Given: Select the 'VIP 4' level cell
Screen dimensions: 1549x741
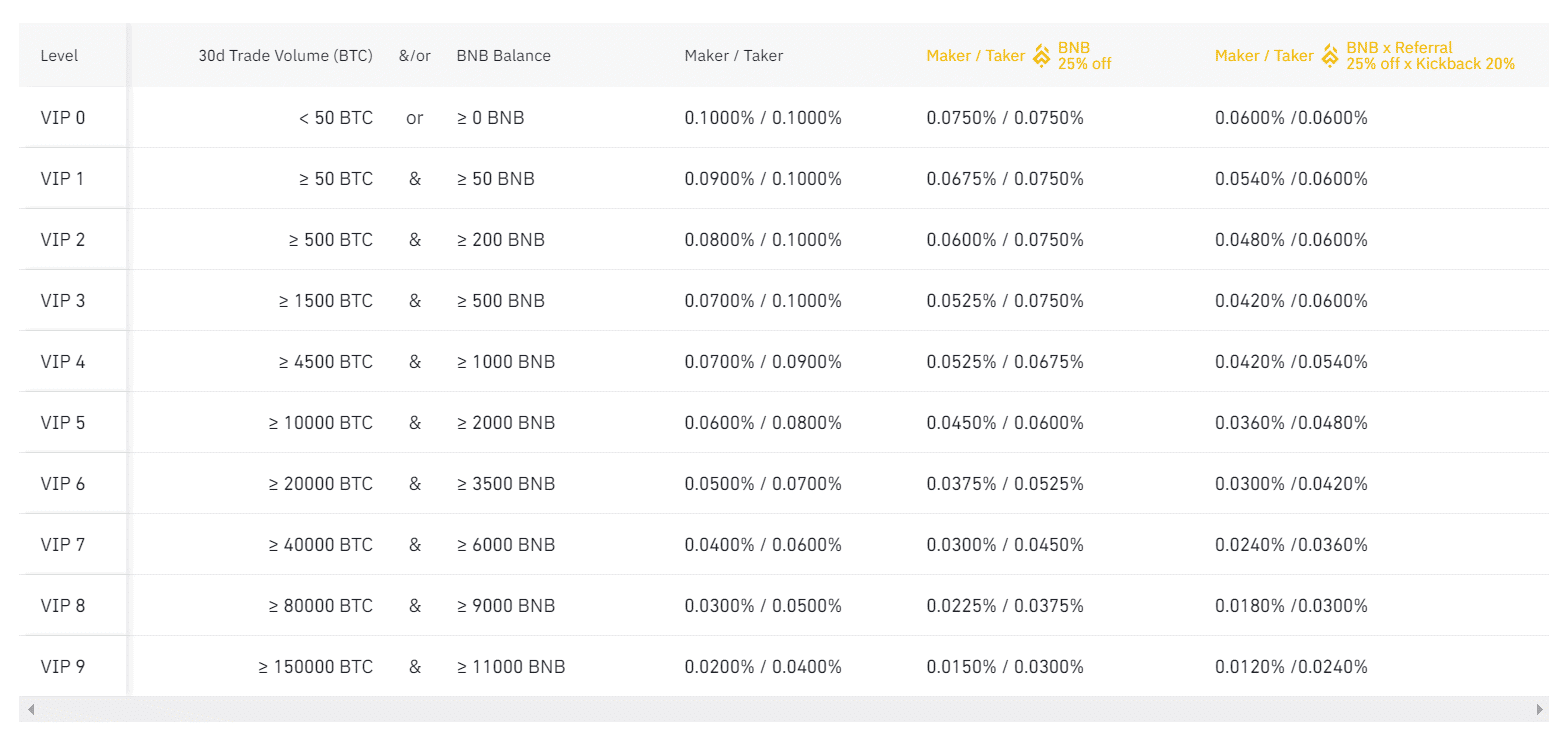Looking at the screenshot, I should point(63,362).
